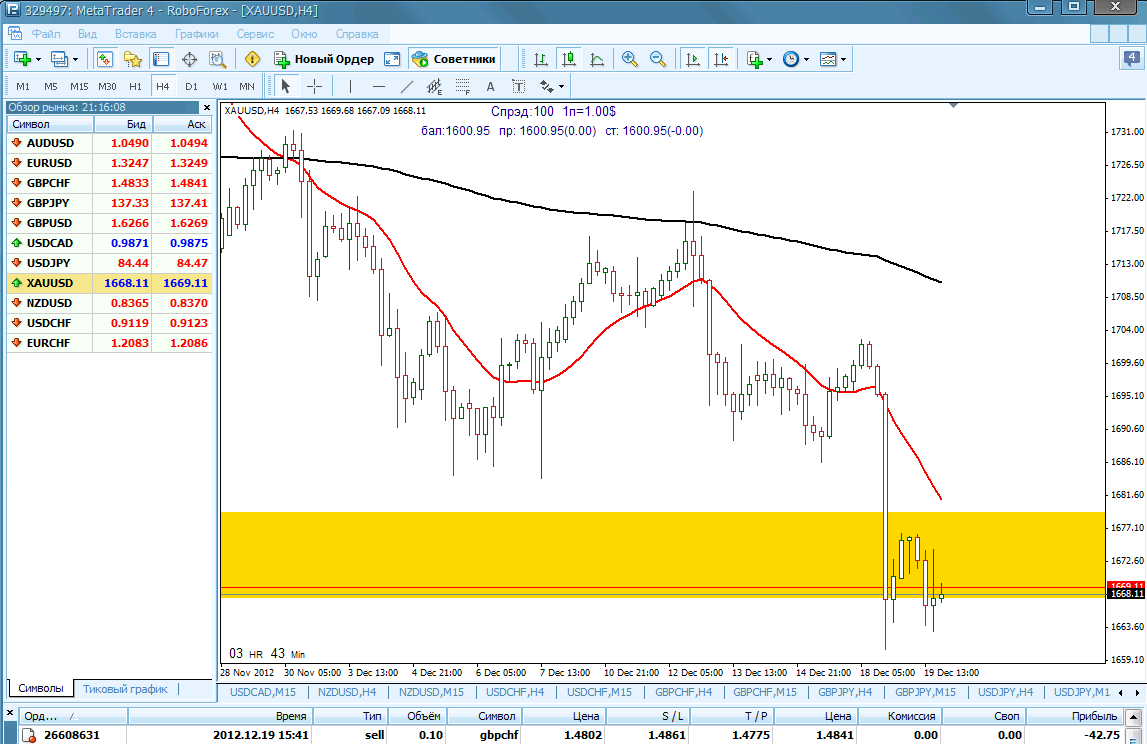This screenshot has width=1147, height=744.
Task: Expand the periodicity clock dropdown arrow
Action: coord(807,60)
